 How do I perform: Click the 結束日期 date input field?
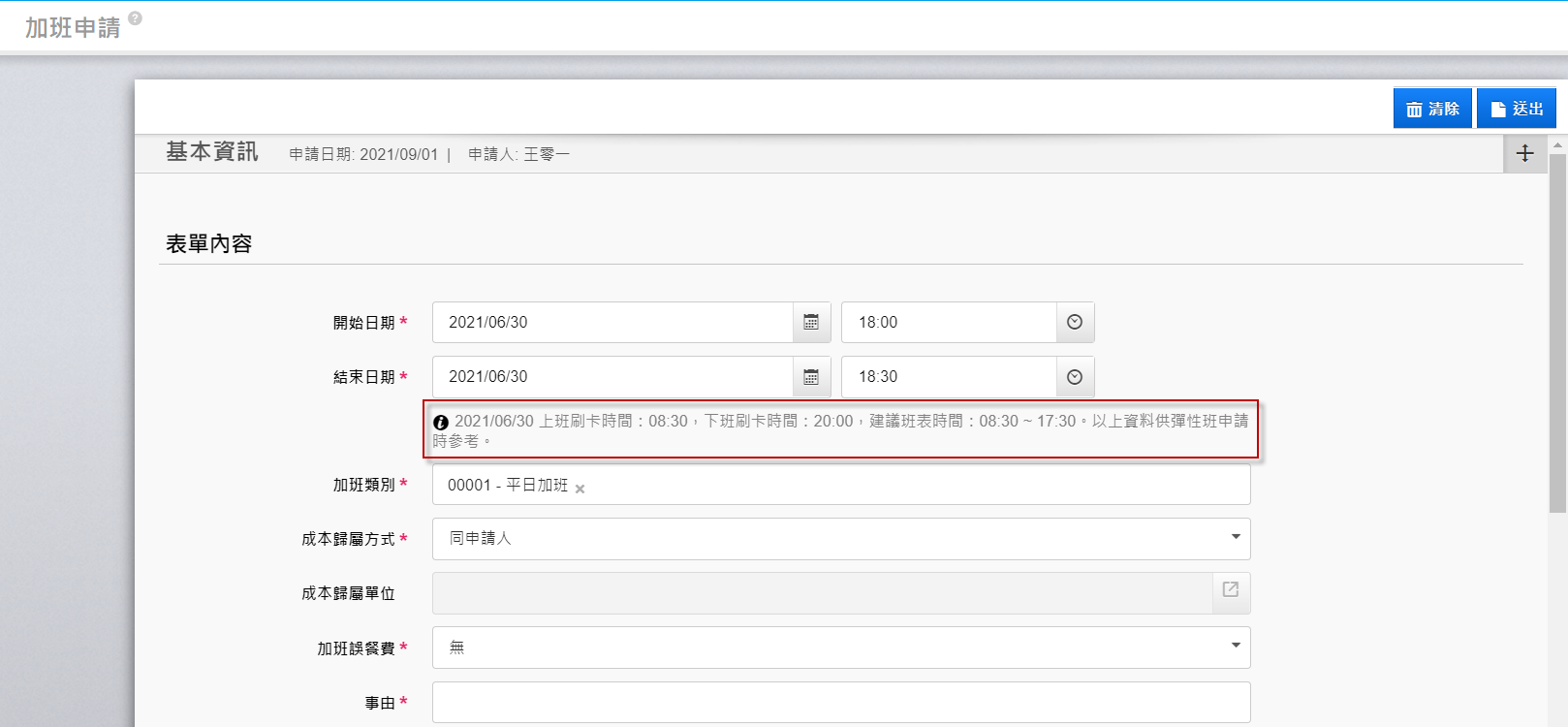tap(612, 377)
